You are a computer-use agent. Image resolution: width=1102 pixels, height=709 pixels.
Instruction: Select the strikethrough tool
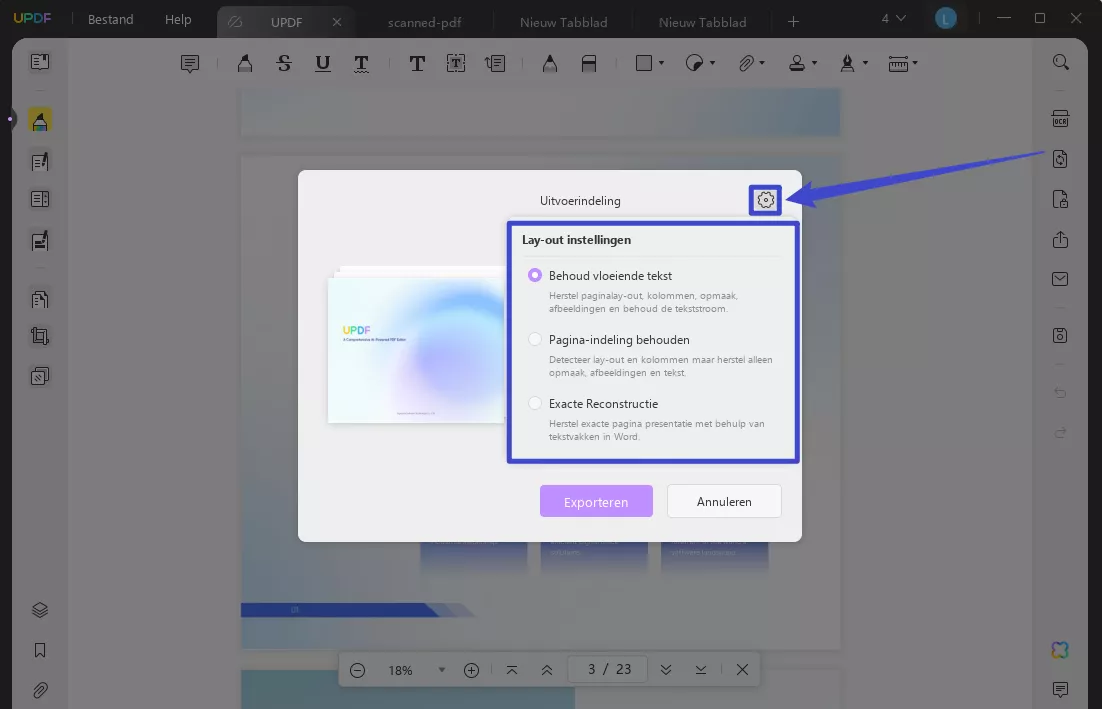click(x=284, y=64)
